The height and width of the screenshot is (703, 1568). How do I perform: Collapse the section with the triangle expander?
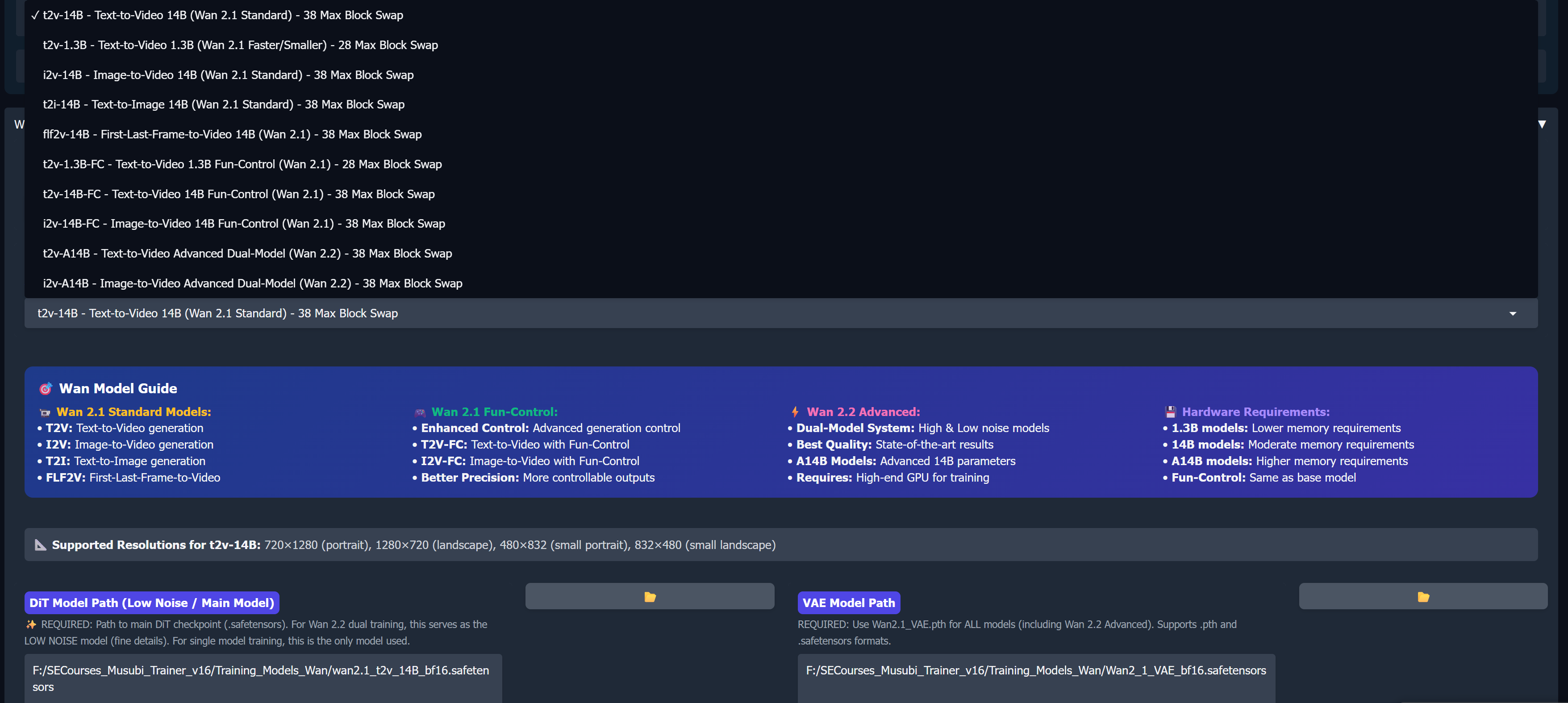(x=1542, y=124)
